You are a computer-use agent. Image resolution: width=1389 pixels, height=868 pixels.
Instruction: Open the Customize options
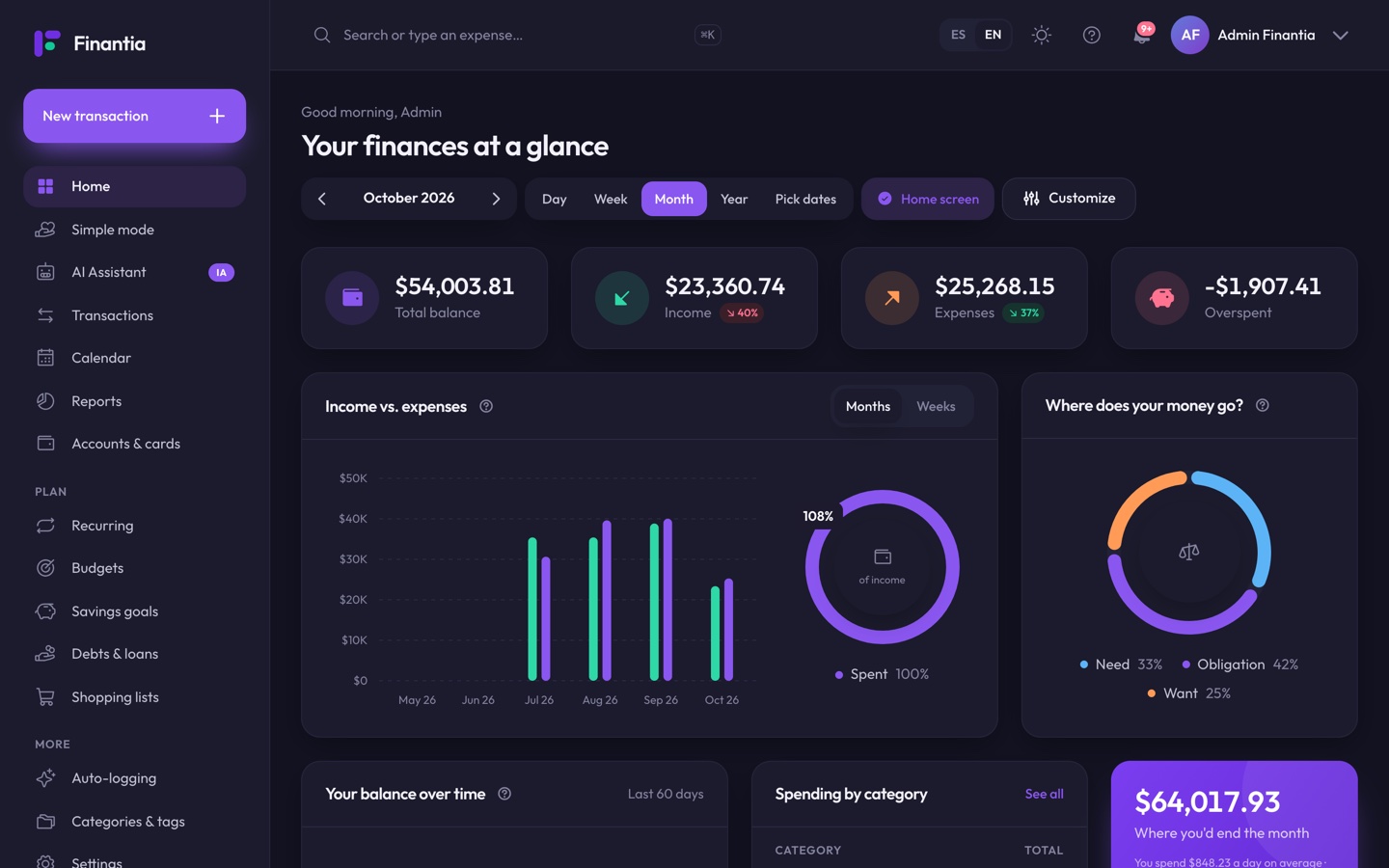coord(1069,199)
